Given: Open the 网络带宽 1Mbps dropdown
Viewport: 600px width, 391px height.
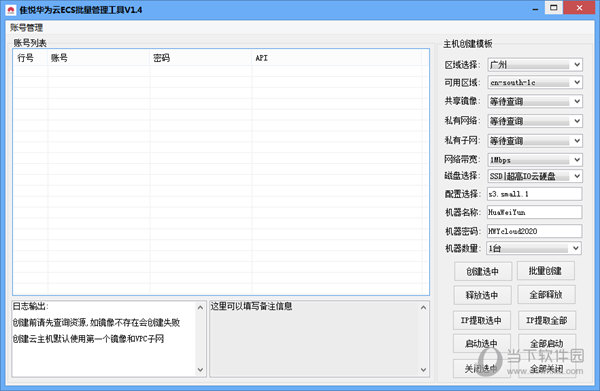Looking at the screenshot, I should pyautogui.click(x=535, y=160).
